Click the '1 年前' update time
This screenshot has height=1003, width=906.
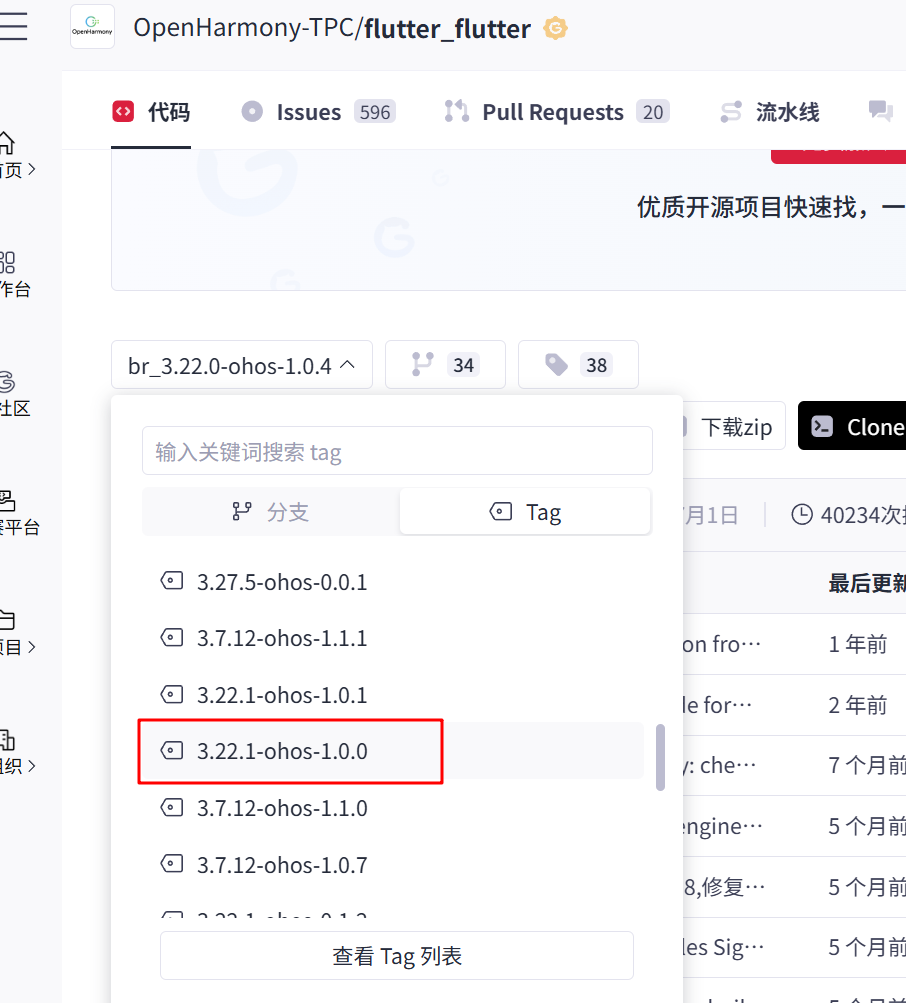[858, 644]
